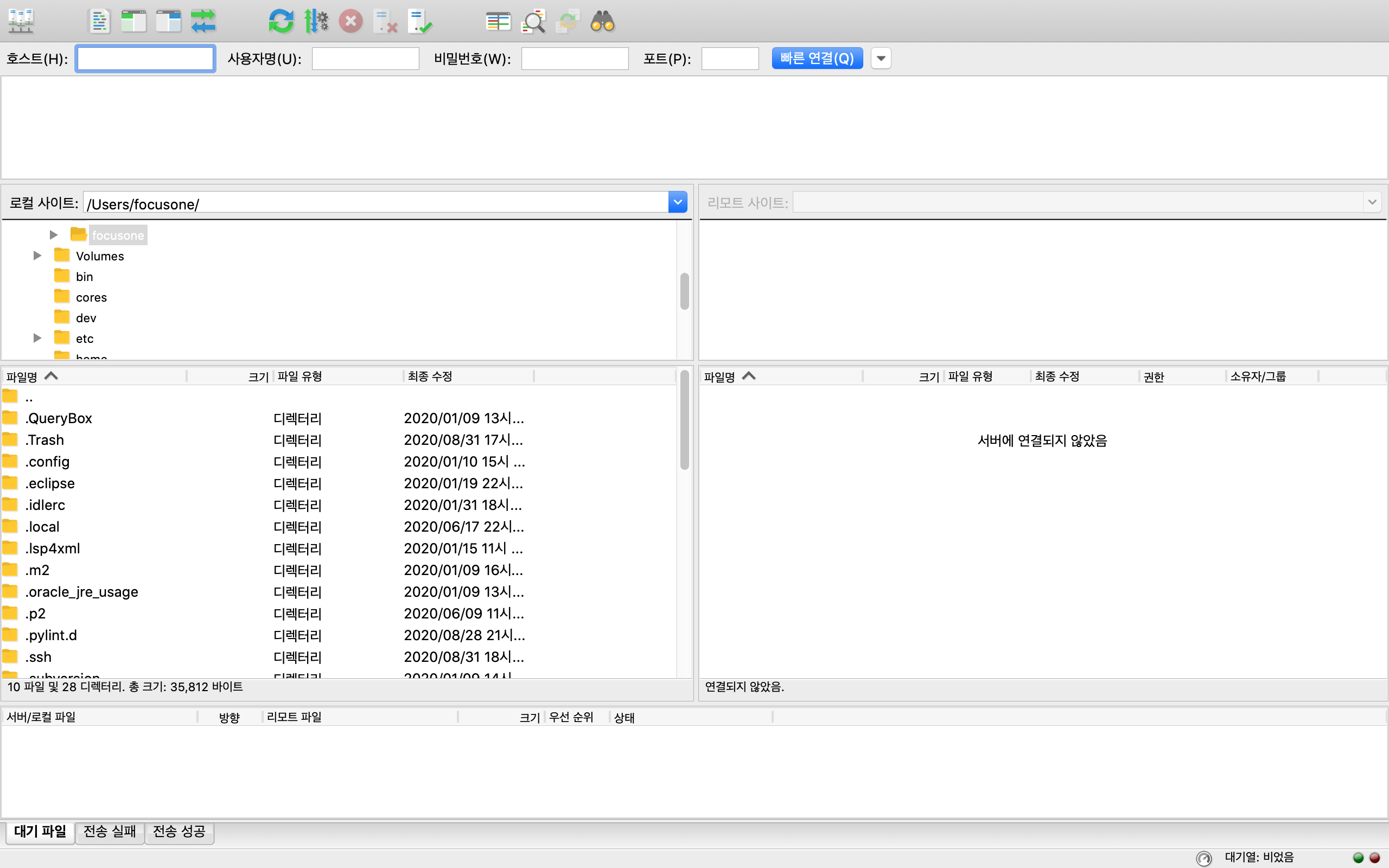Viewport: 1389px width, 868px height.
Task: Toggle transfer queue display icon
Action: pyautogui.click(x=203, y=21)
